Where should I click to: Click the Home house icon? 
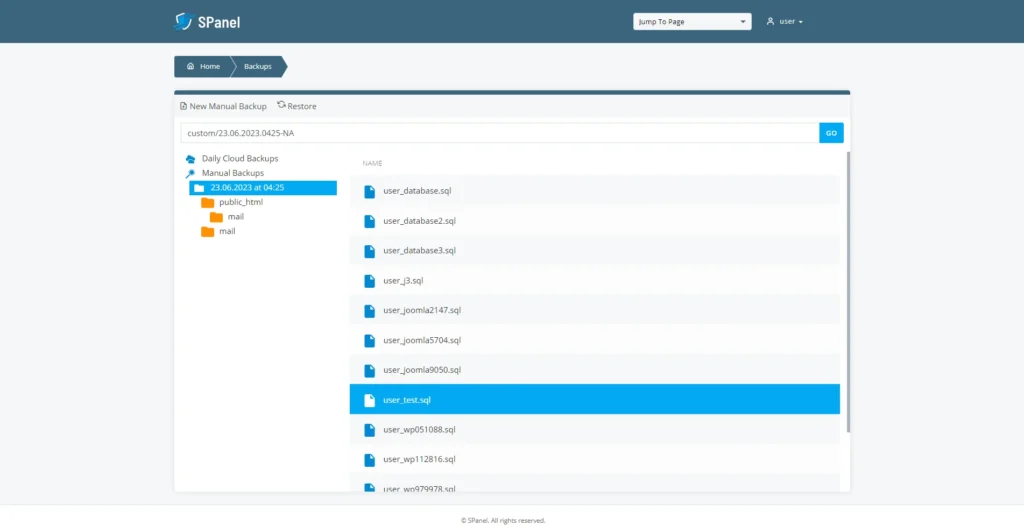click(x=191, y=67)
